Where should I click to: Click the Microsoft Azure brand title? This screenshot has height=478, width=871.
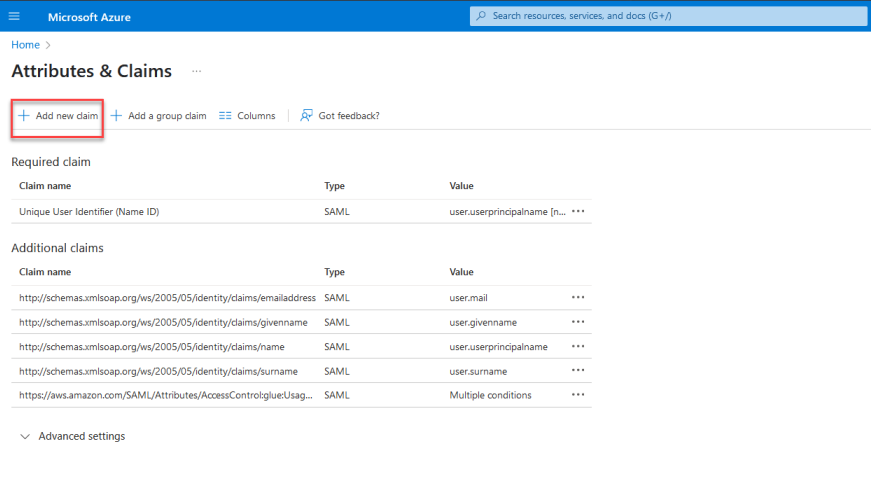pos(89,17)
